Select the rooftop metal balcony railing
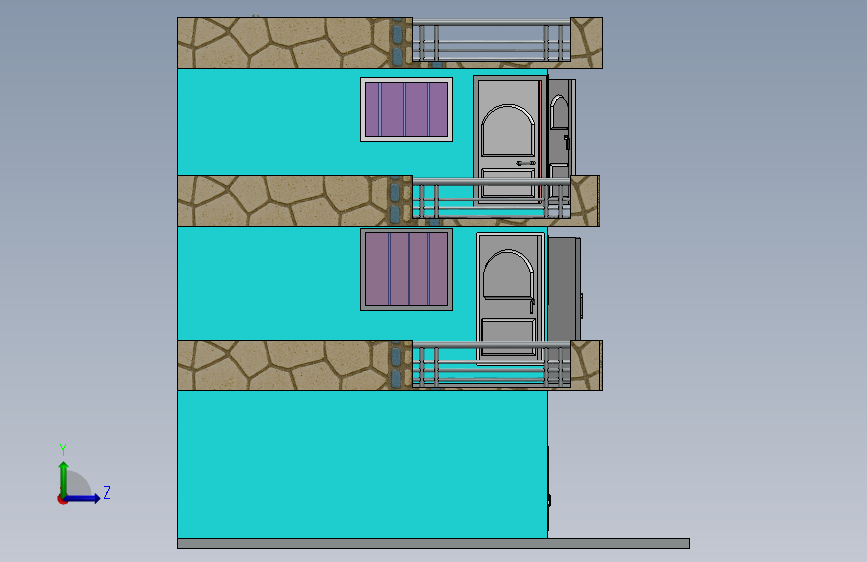The height and width of the screenshot is (562, 867). [x=492, y=40]
